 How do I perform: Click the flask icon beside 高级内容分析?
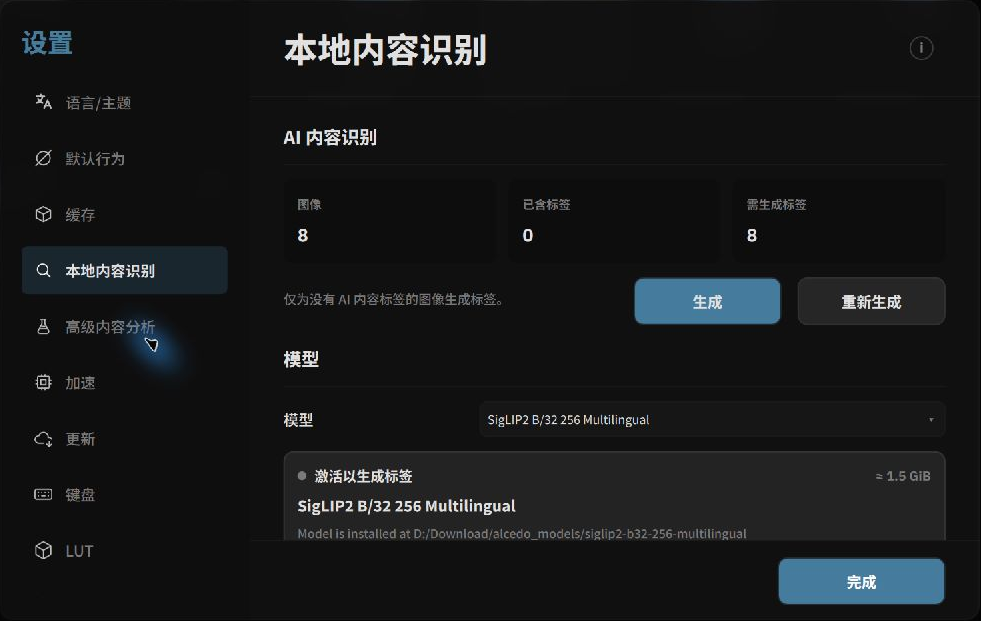pos(43,326)
